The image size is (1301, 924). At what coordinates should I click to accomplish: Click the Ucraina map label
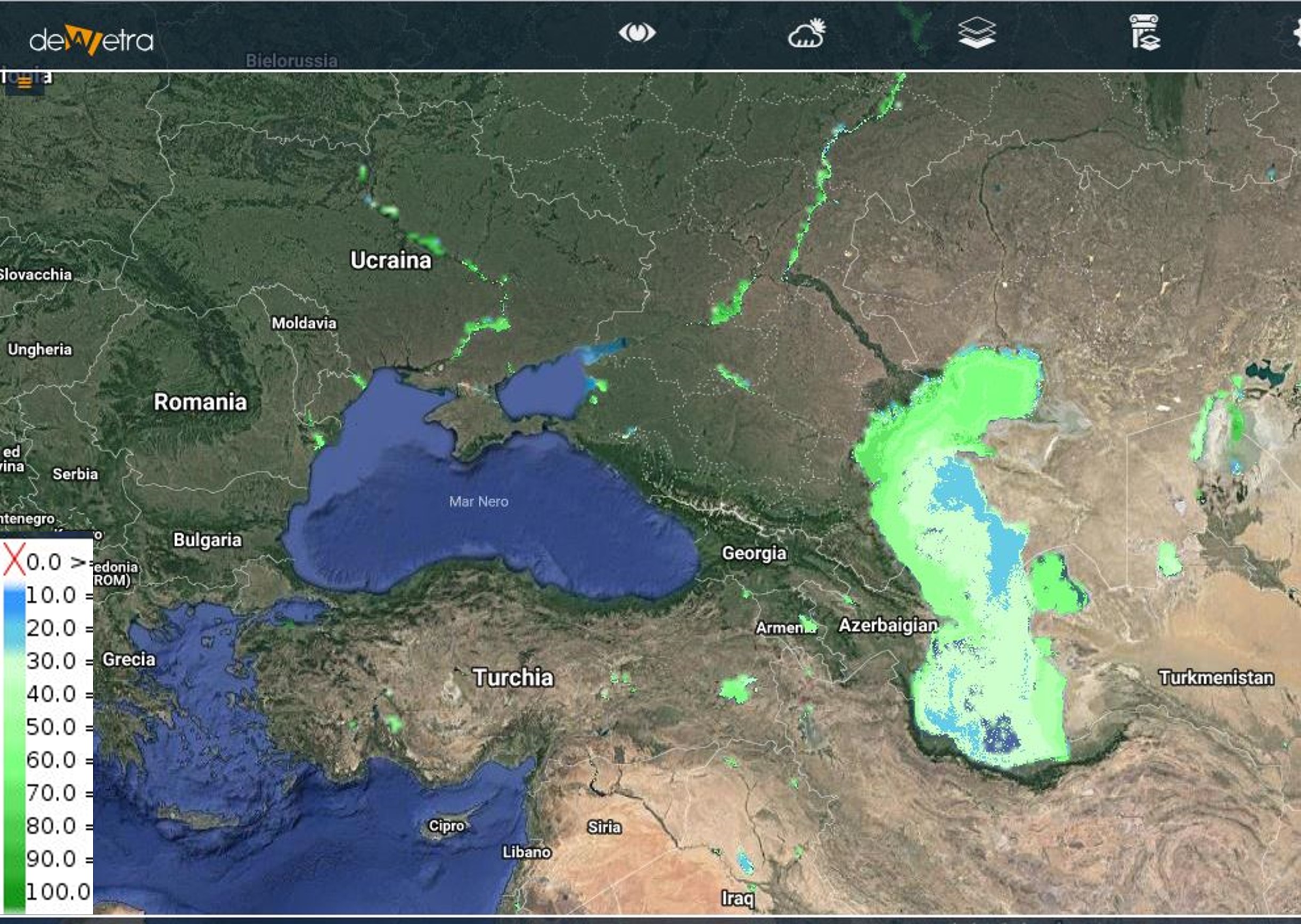[x=390, y=260]
